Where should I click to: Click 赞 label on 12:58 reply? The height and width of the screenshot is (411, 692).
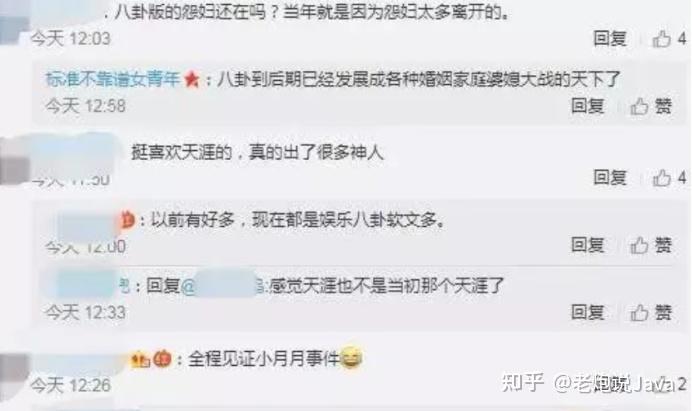click(663, 106)
